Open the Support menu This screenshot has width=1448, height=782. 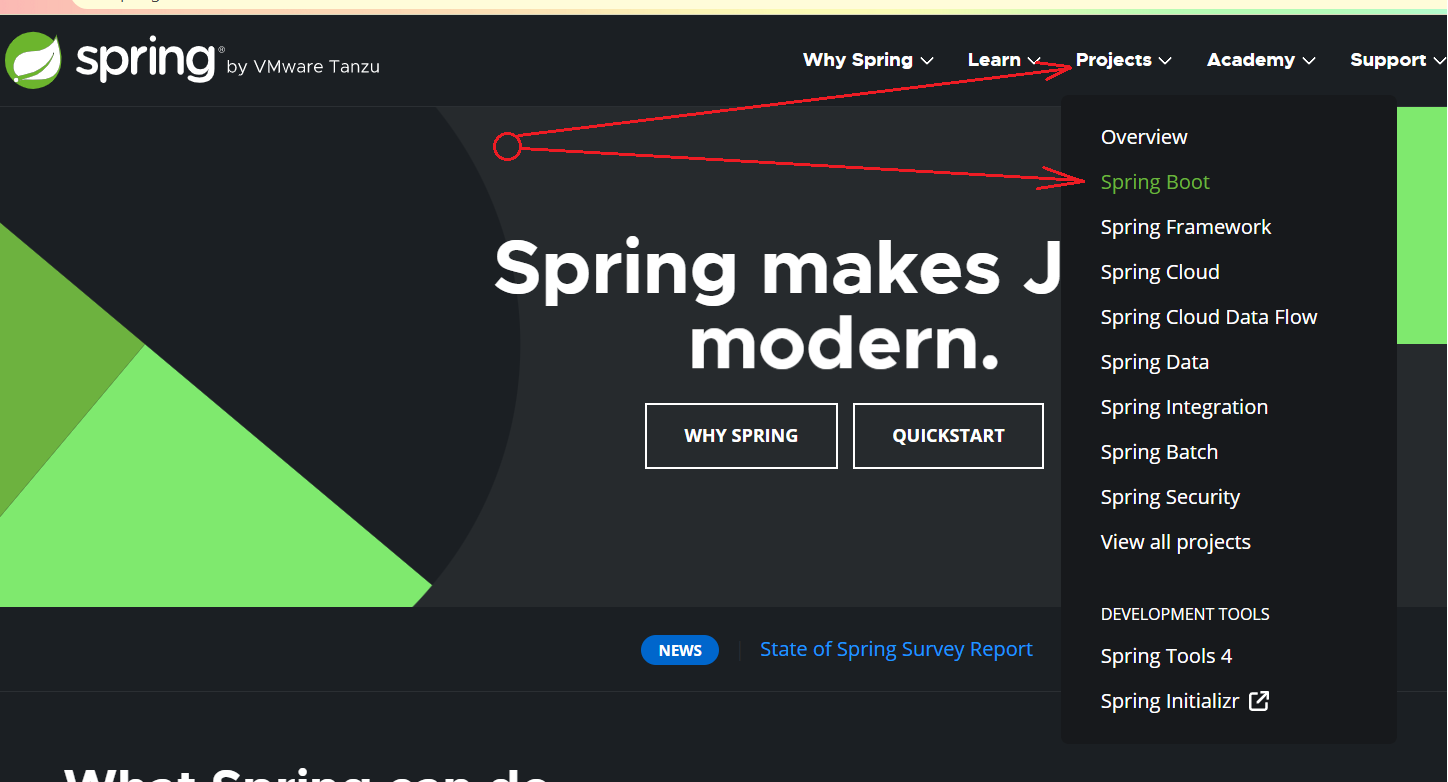point(1398,60)
